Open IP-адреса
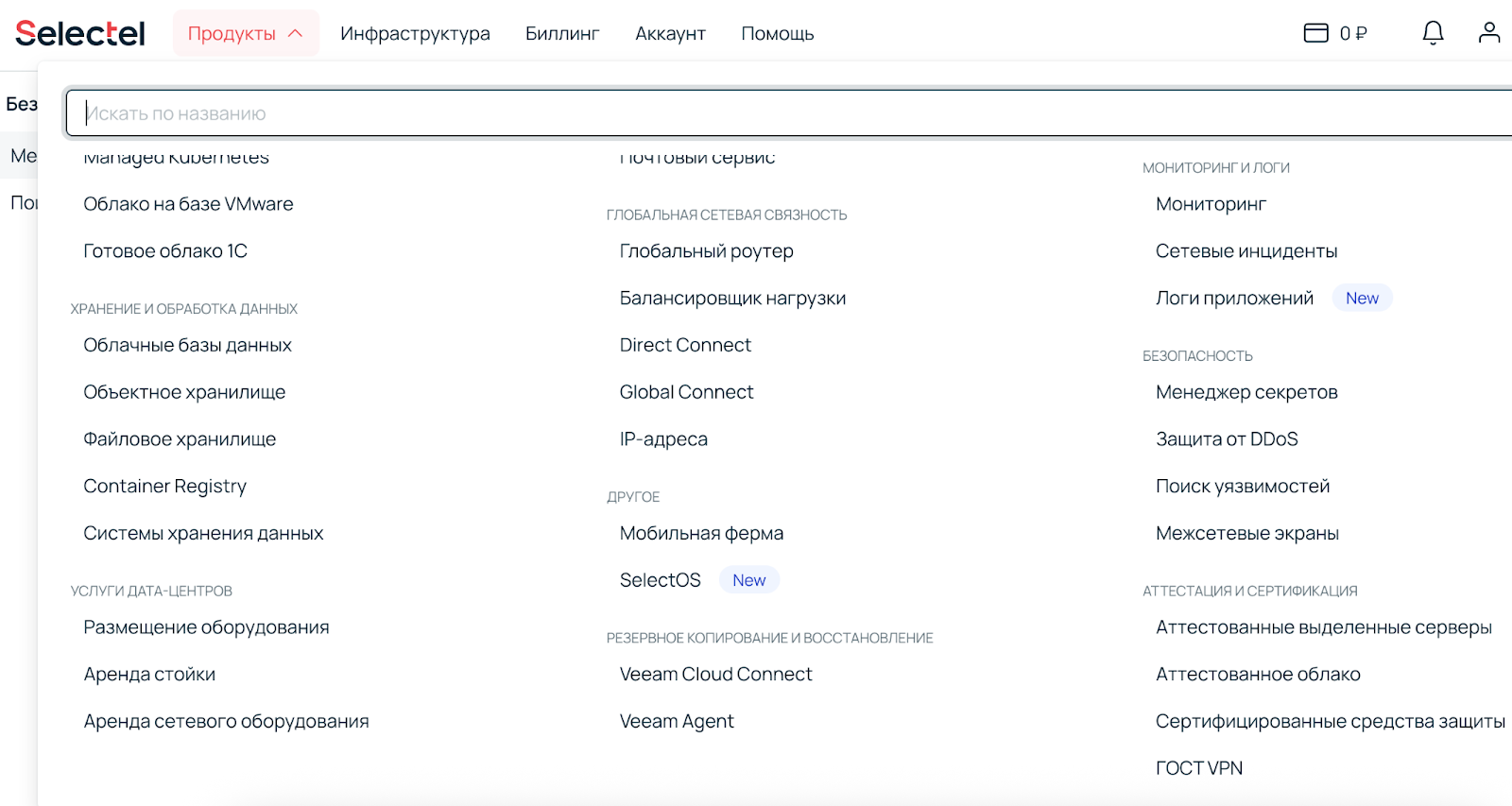Viewport: 1512px width, 806px height. 663,439
